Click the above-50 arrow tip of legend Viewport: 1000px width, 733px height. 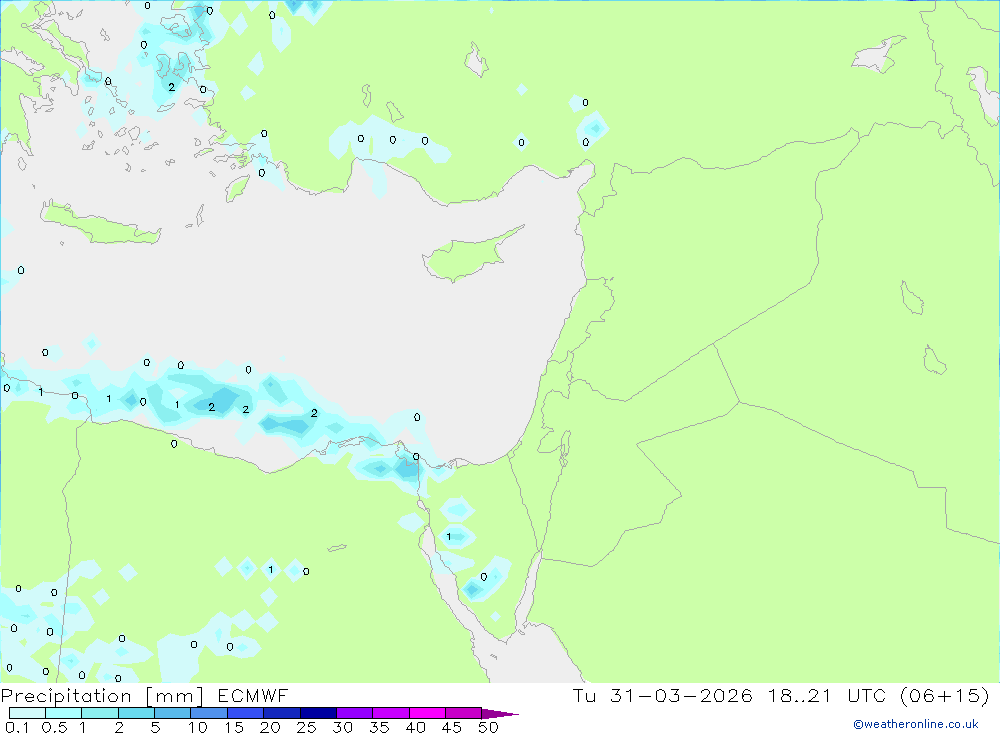tap(499, 714)
